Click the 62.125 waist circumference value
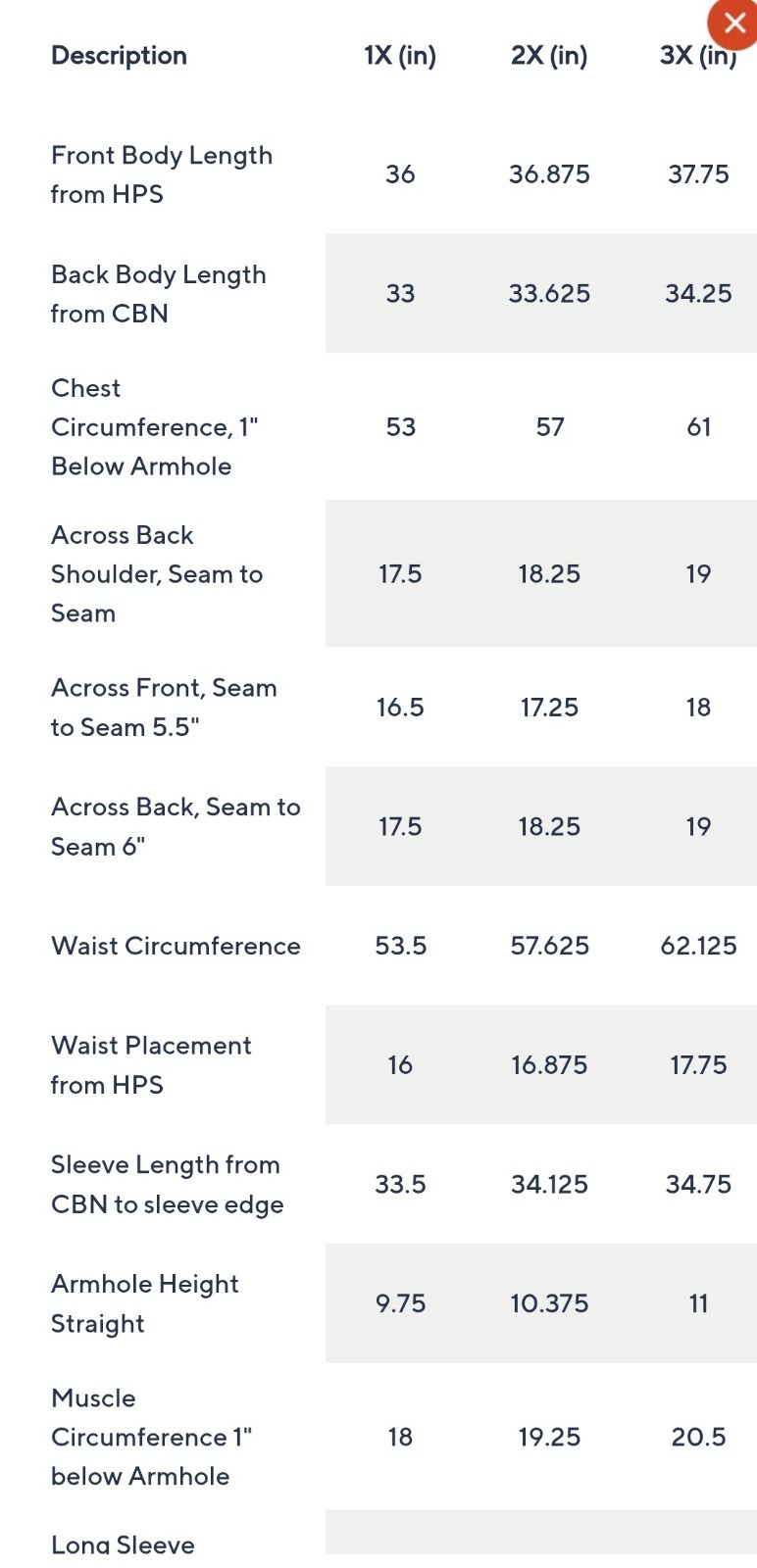The width and height of the screenshot is (757, 1568). (698, 946)
